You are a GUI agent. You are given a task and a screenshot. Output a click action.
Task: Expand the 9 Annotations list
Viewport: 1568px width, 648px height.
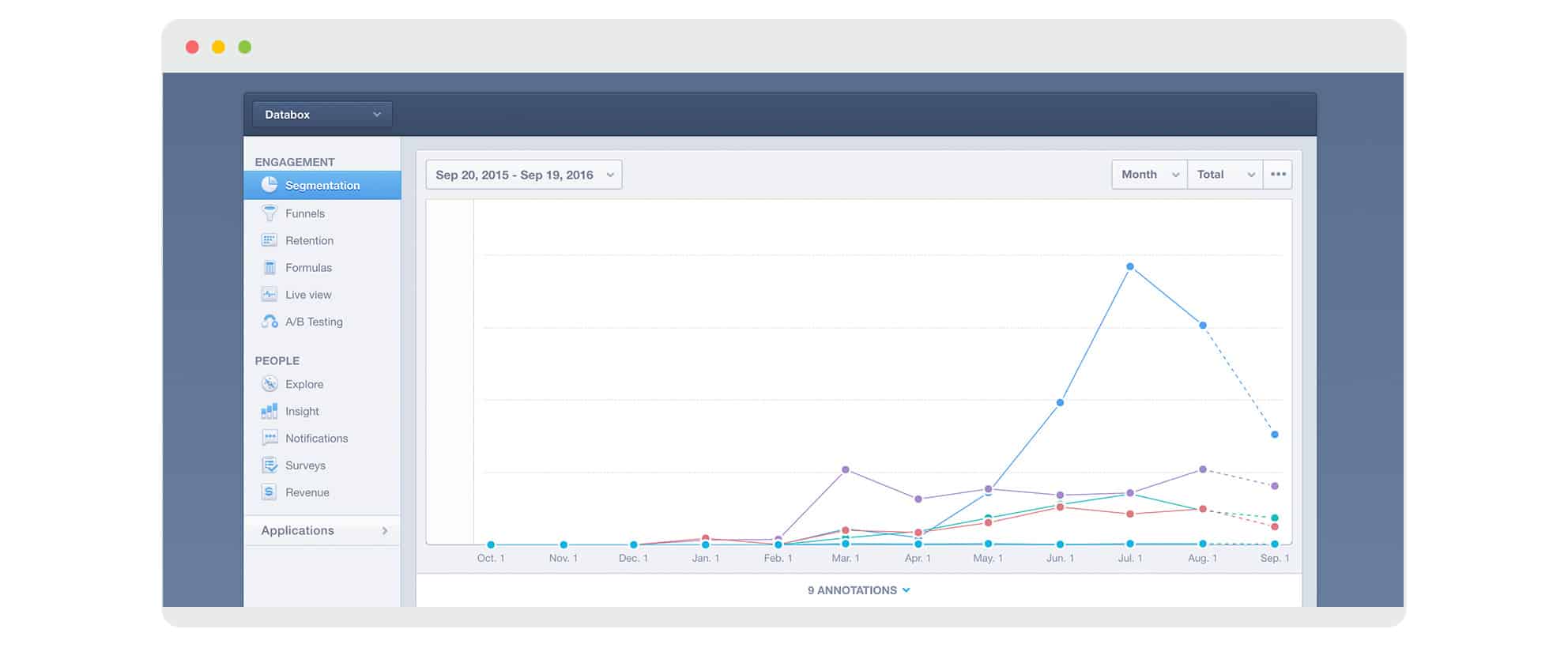(x=858, y=590)
